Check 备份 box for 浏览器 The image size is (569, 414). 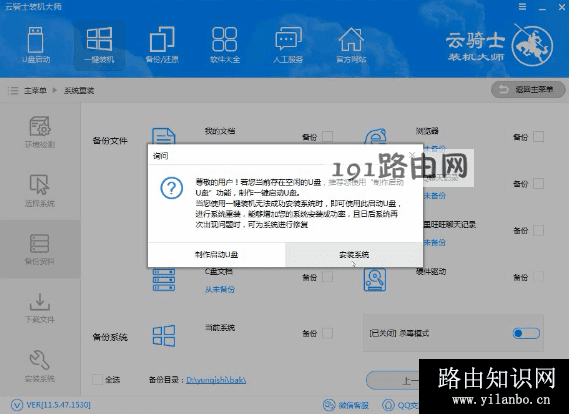coord(539,137)
